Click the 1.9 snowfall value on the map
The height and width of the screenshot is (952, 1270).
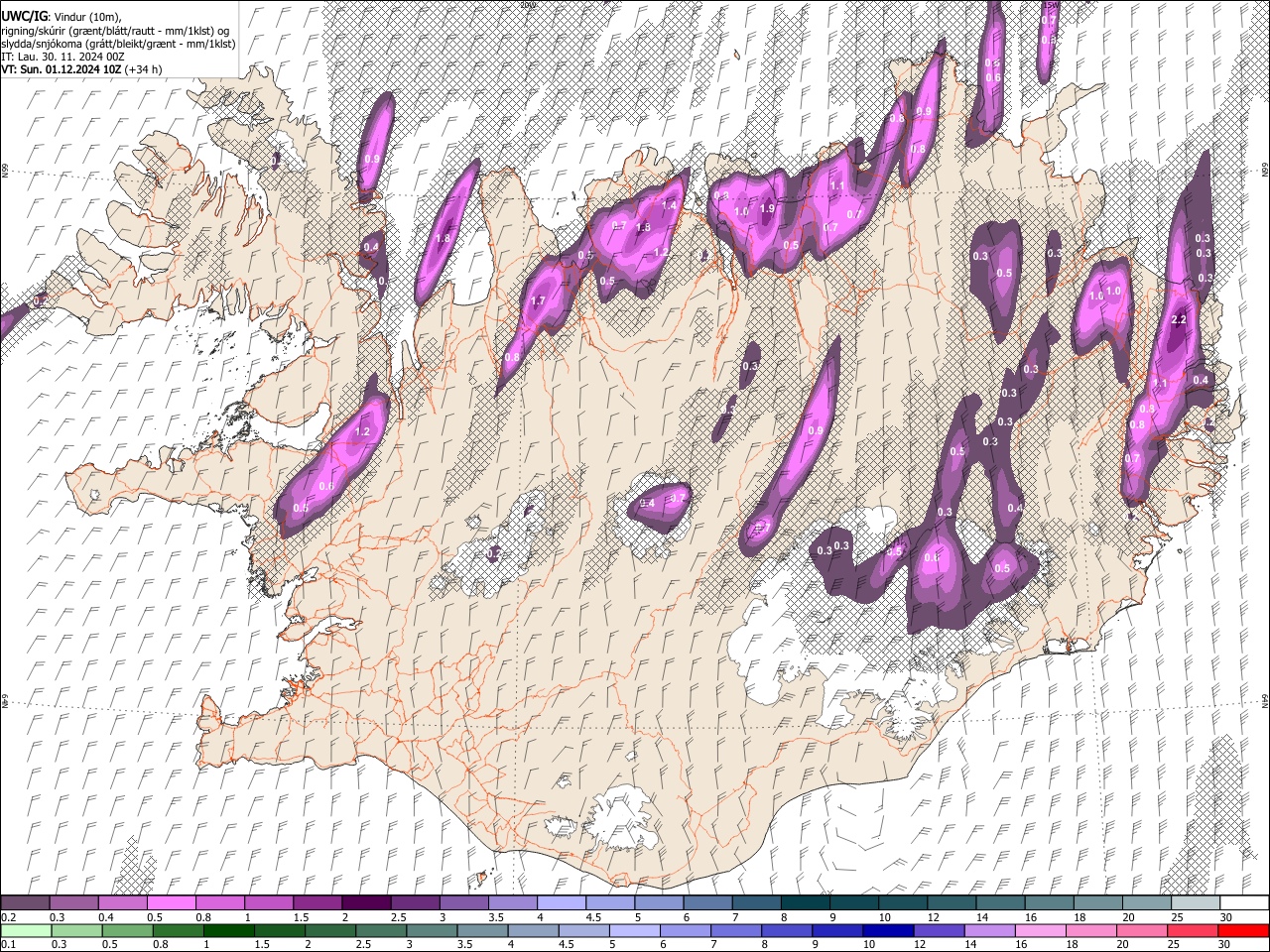pyautogui.click(x=767, y=208)
